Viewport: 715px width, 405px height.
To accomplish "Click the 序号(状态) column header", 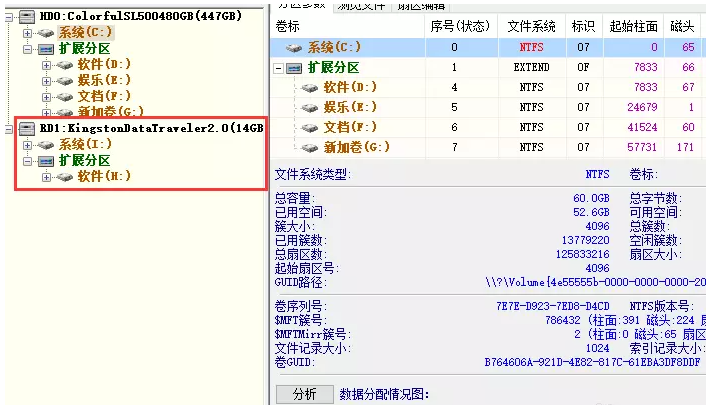I will click(461, 26).
